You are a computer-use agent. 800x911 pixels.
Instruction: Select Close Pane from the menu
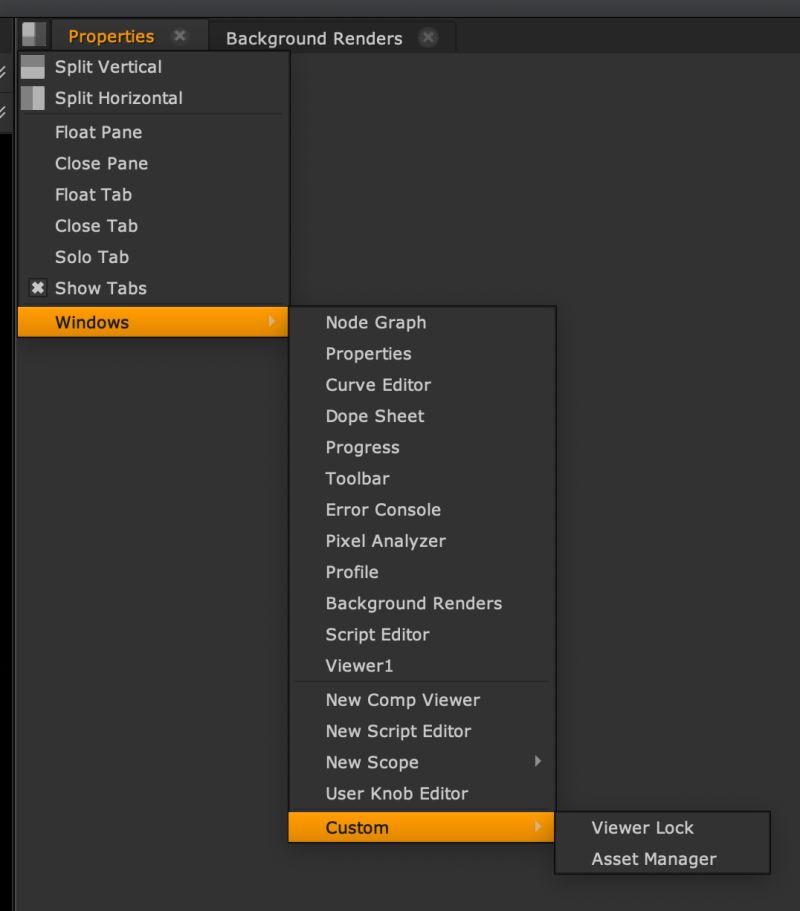pos(100,163)
